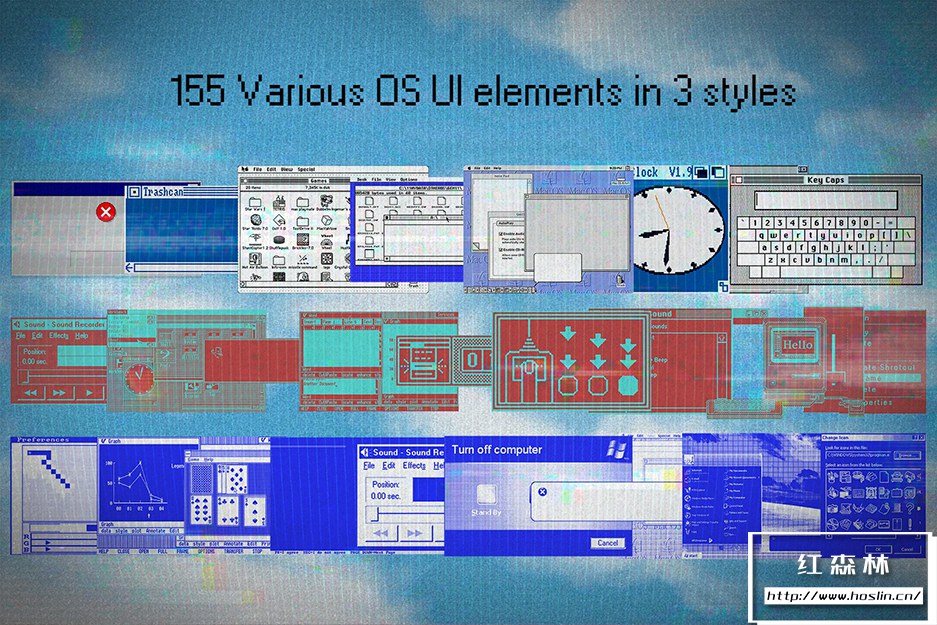Open the Desk menu in the GEM window
The height and width of the screenshot is (625, 937).
point(362,179)
